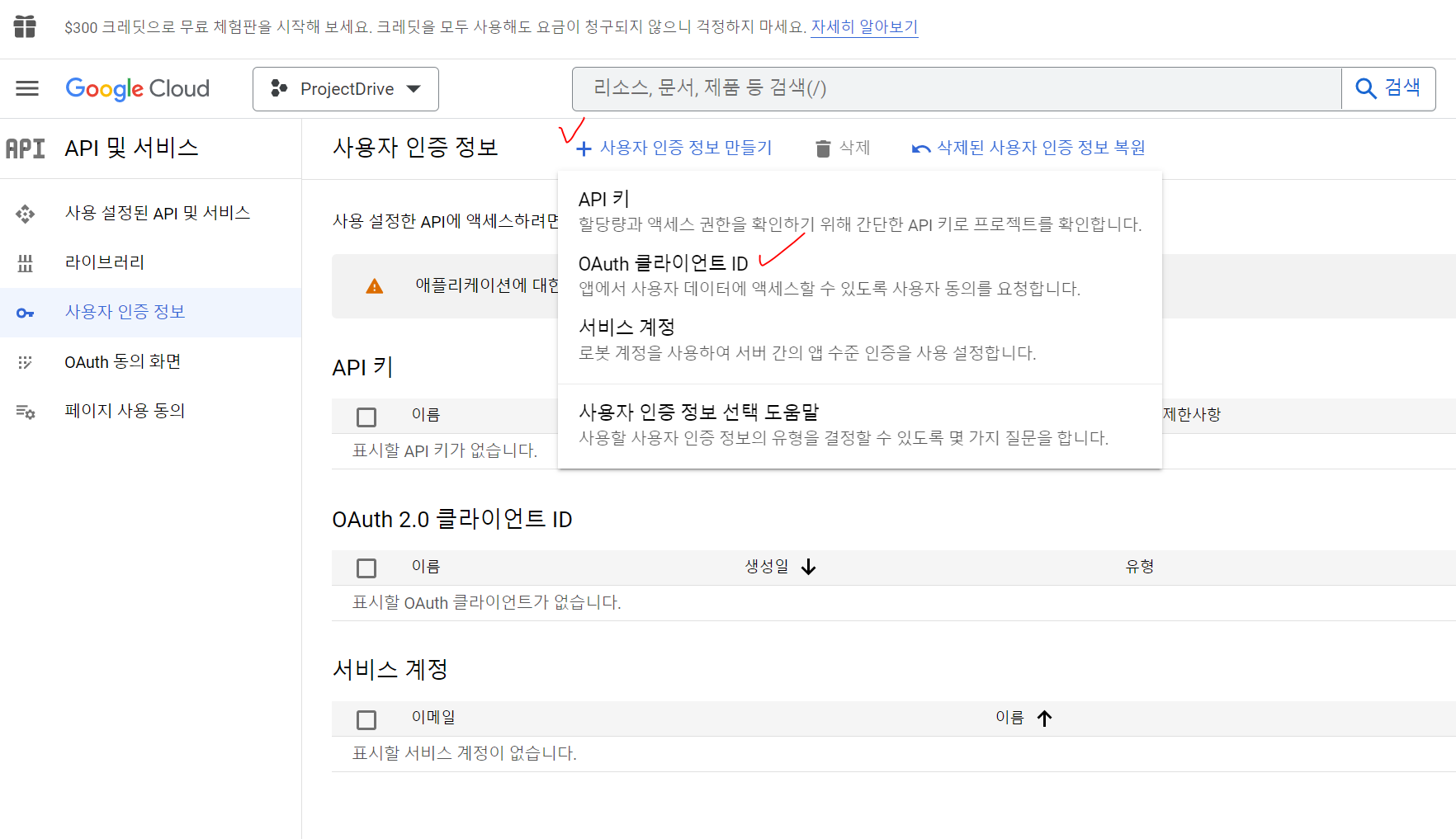The image size is (1456, 839).
Task: Click the 검색 search button
Action: pyautogui.click(x=1389, y=89)
